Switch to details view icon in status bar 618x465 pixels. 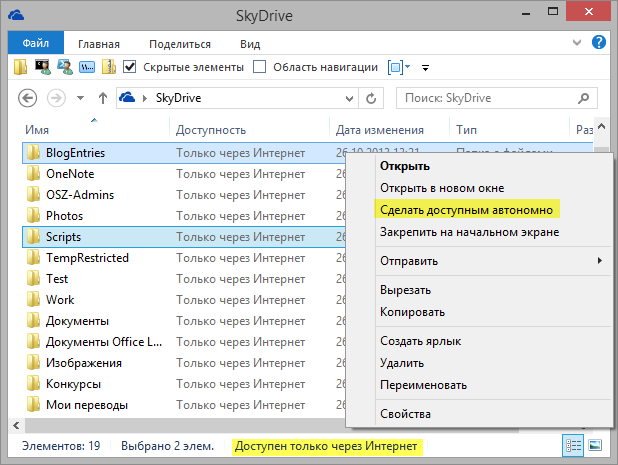573,446
